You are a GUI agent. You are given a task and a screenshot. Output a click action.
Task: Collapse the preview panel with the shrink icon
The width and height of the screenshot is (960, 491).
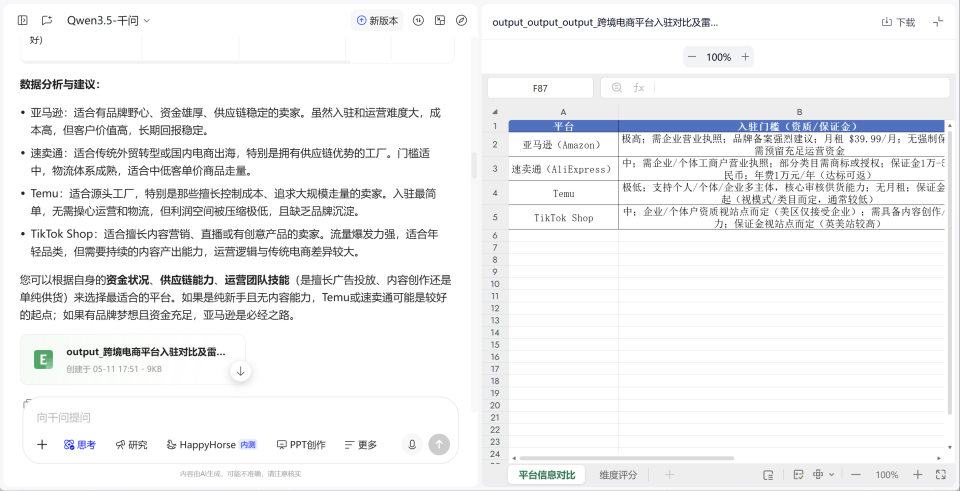938,22
